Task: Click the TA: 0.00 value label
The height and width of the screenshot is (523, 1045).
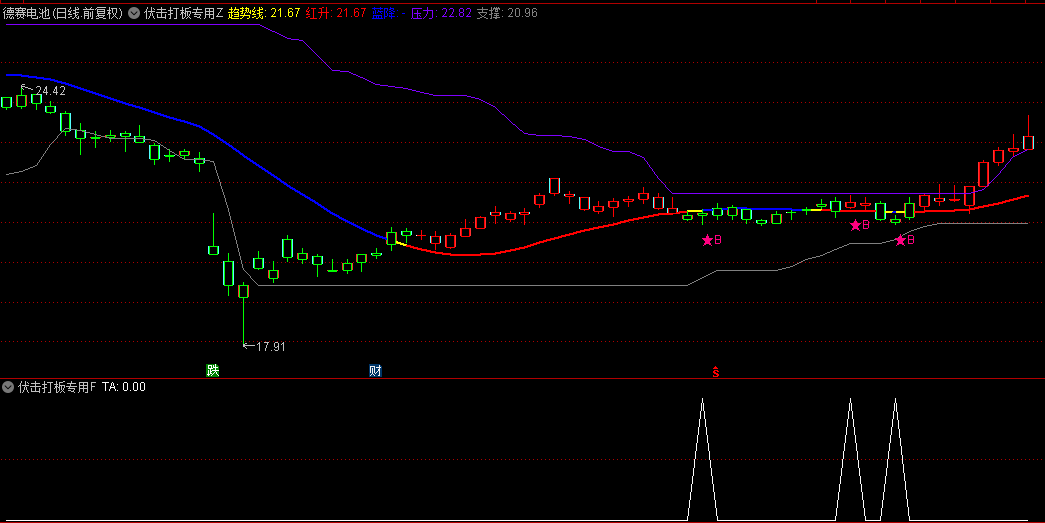Action: pyautogui.click(x=124, y=387)
